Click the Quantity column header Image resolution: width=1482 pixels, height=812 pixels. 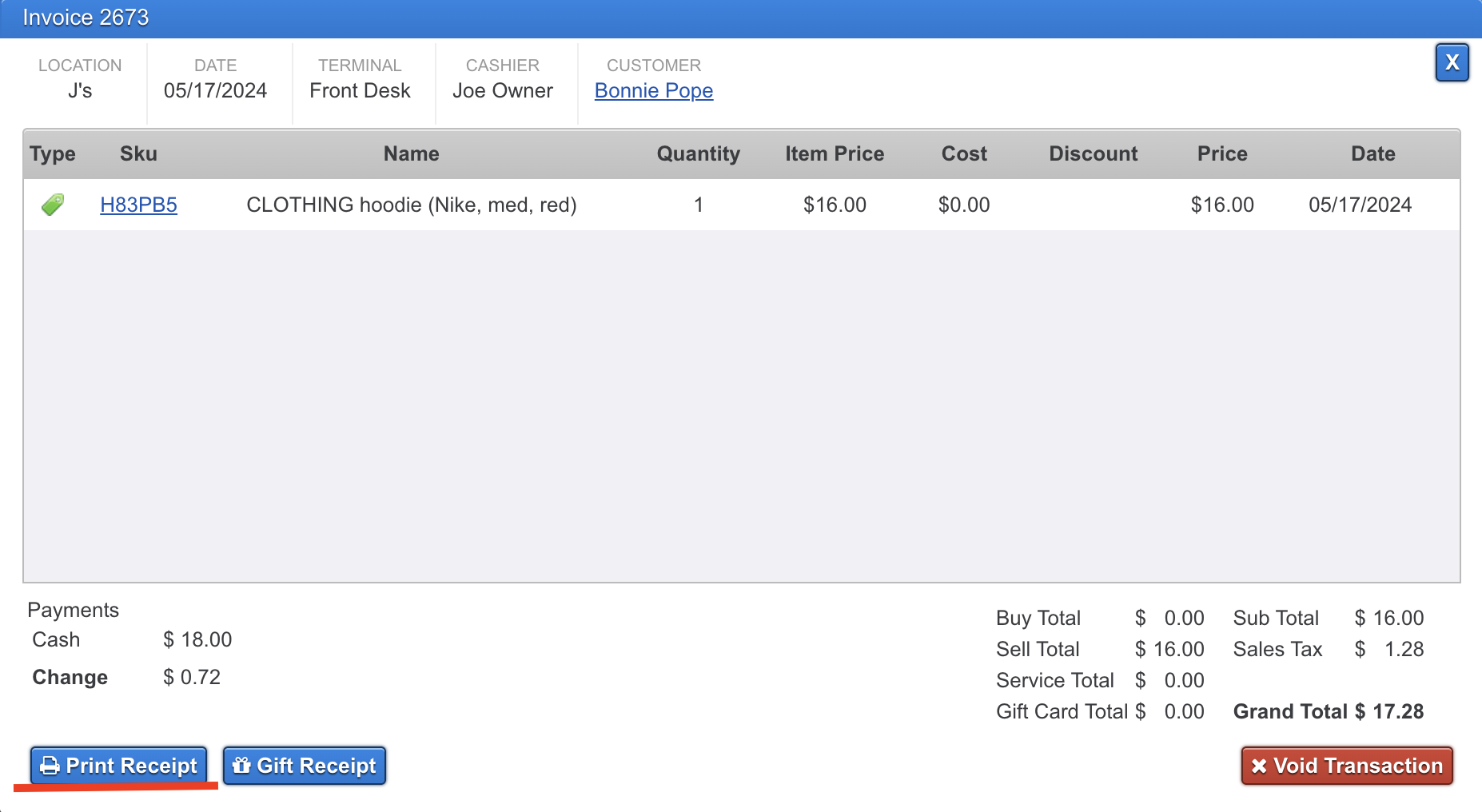[699, 153]
